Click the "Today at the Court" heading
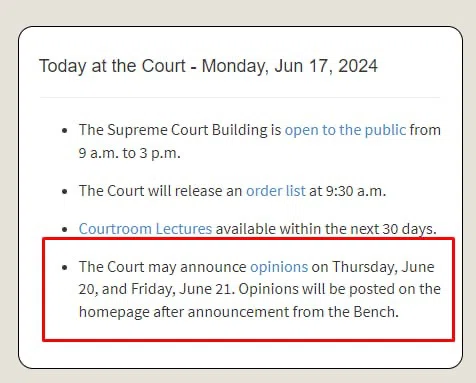 [112, 66]
